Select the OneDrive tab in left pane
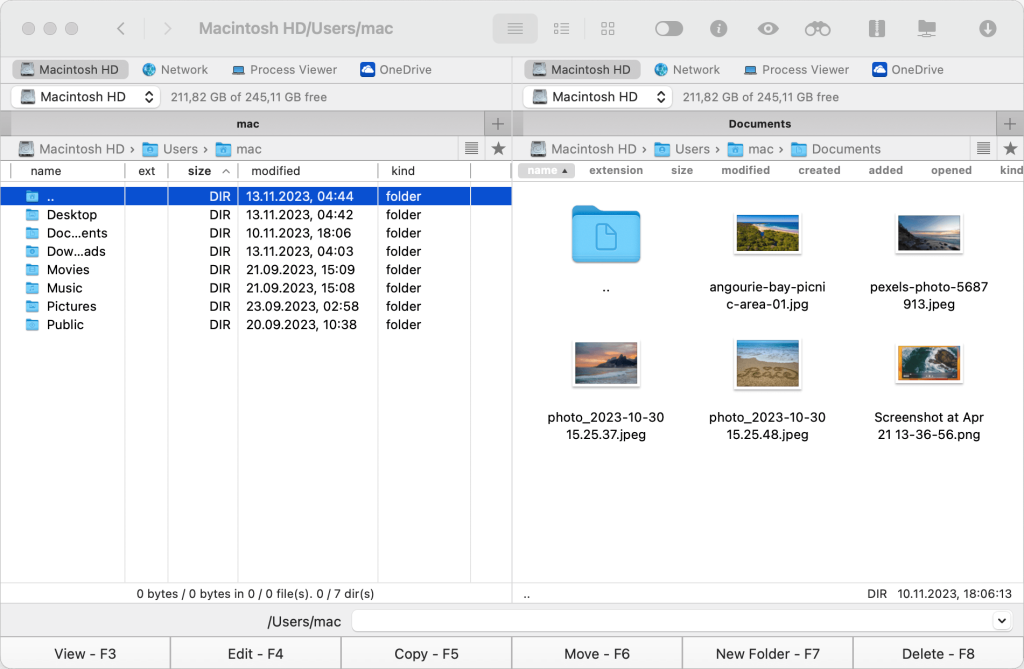Image resolution: width=1024 pixels, height=669 pixels. tap(398, 70)
